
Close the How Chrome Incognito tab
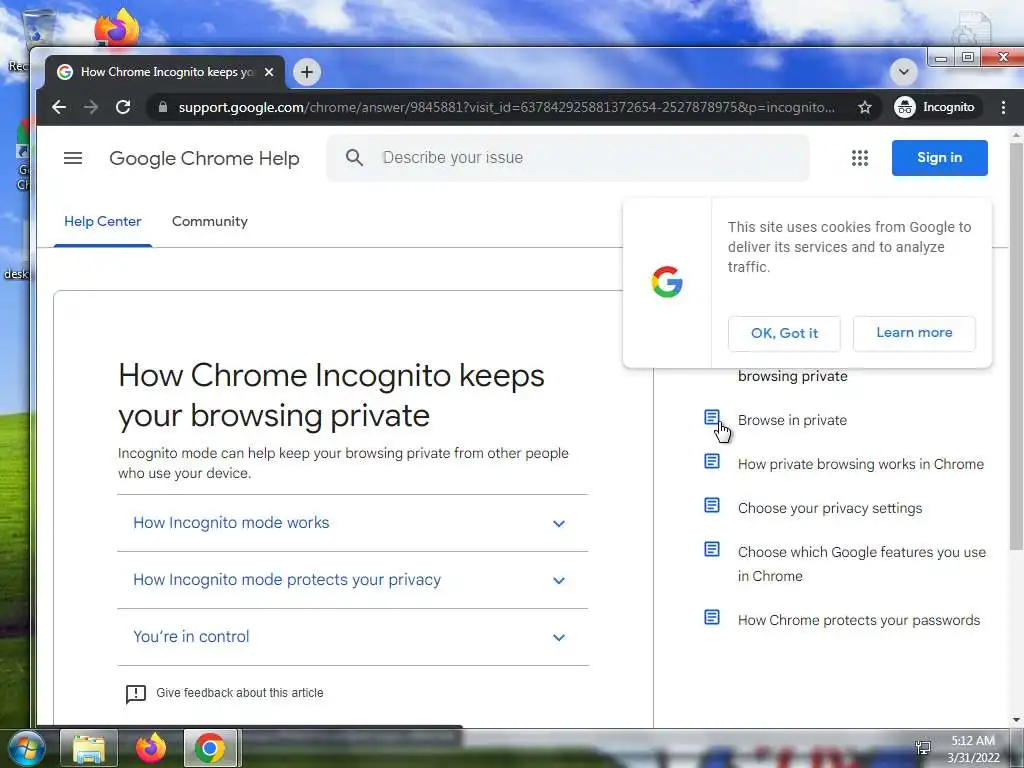click(268, 72)
